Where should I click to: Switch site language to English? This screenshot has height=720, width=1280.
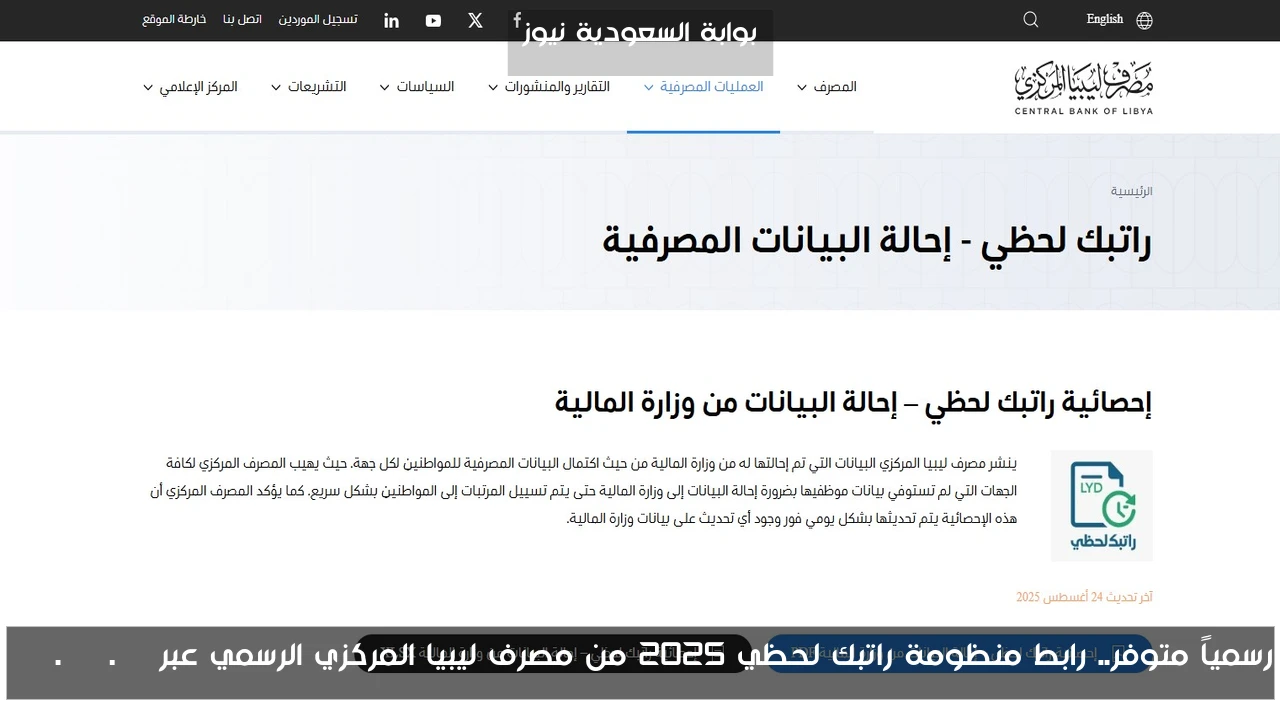[x=1105, y=19]
